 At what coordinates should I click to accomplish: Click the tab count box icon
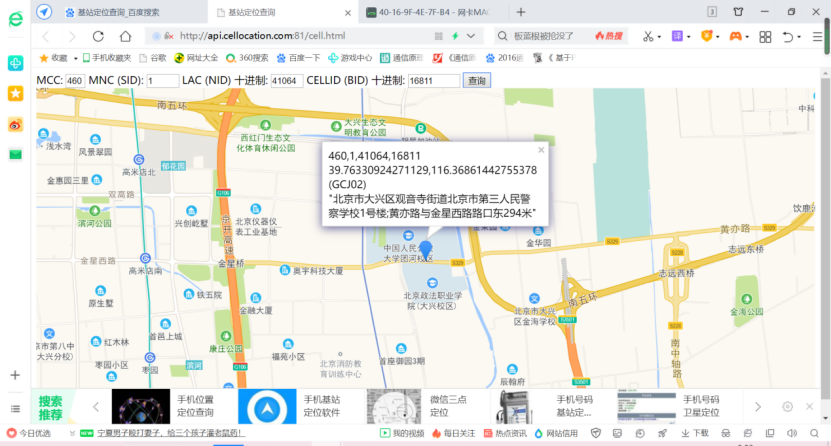click(x=712, y=12)
